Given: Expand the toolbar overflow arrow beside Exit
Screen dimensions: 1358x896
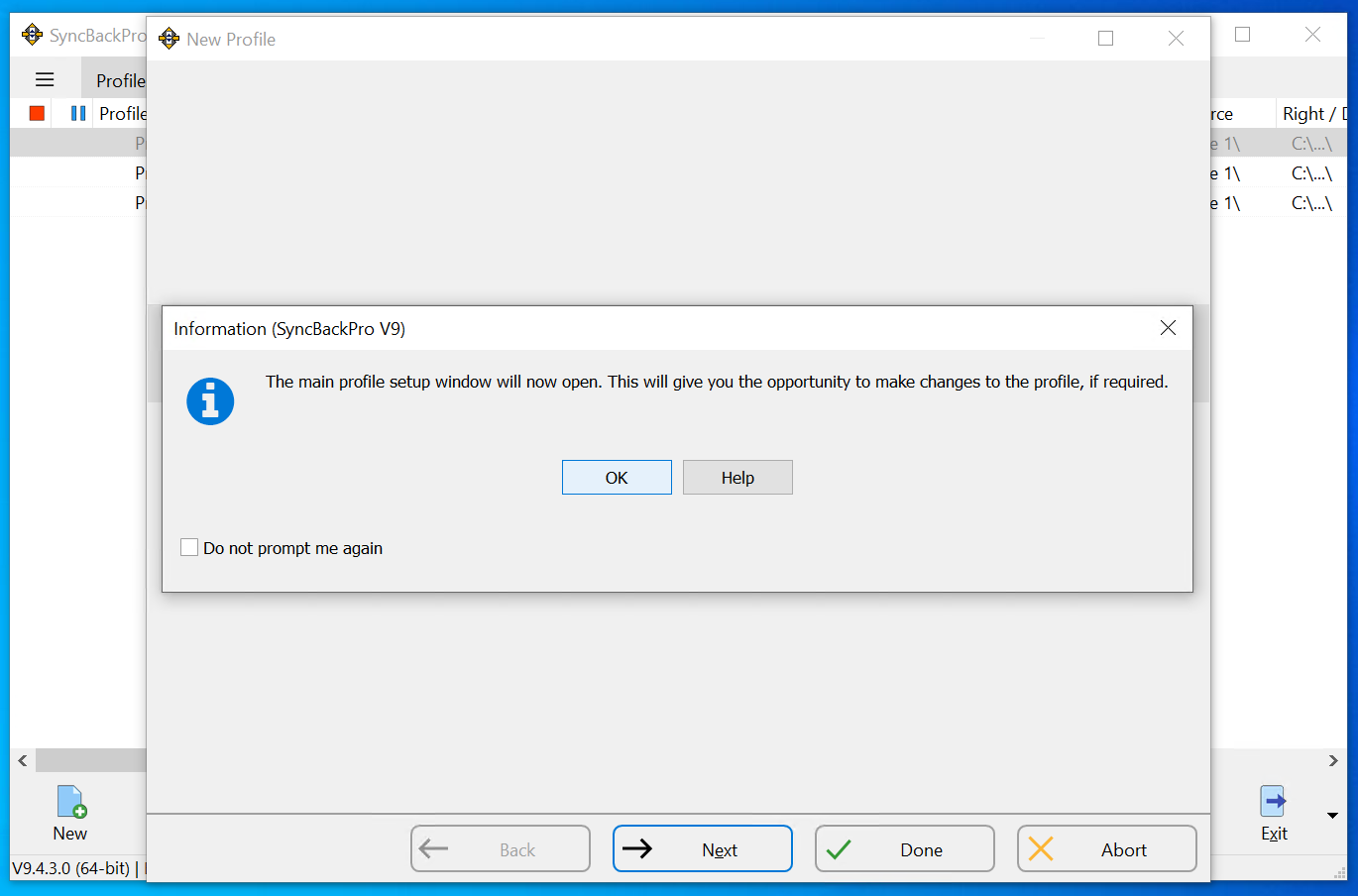Looking at the screenshot, I should (1332, 816).
